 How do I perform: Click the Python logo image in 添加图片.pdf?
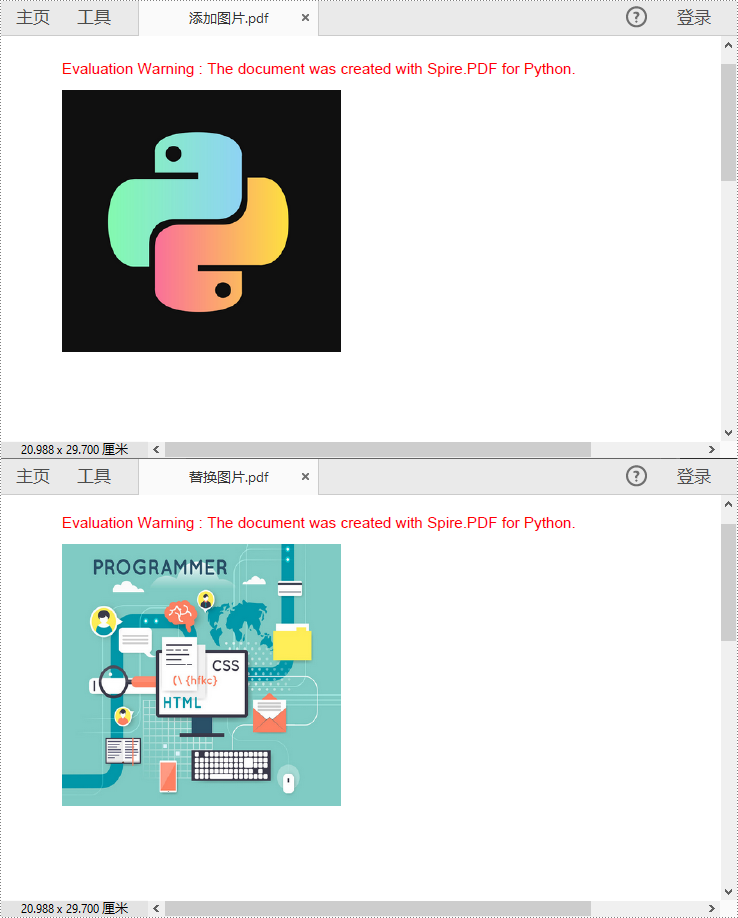coord(201,221)
